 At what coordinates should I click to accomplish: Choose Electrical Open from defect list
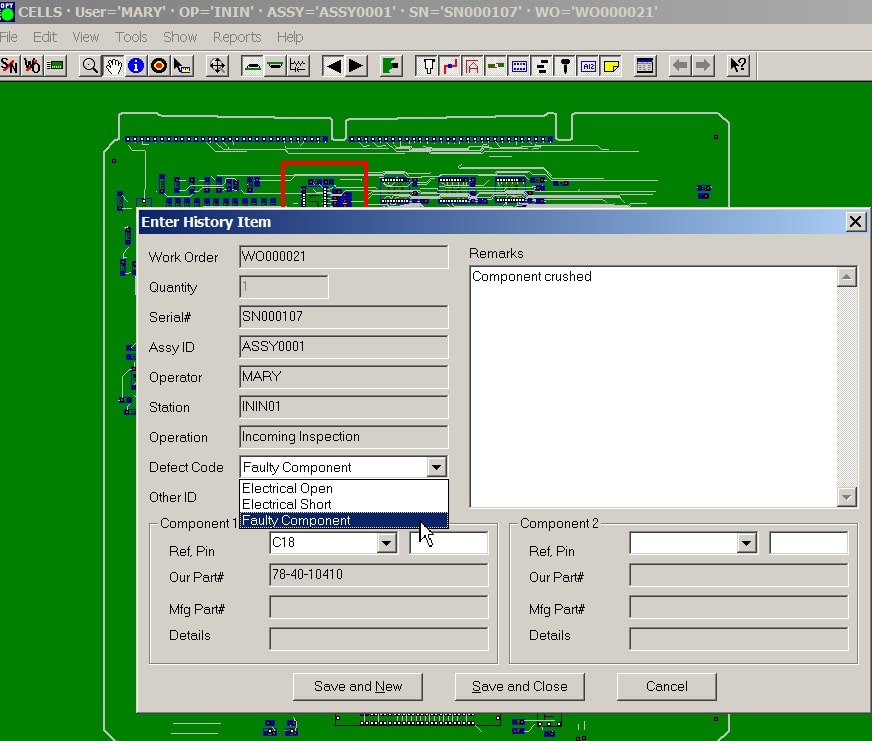[x=343, y=488]
